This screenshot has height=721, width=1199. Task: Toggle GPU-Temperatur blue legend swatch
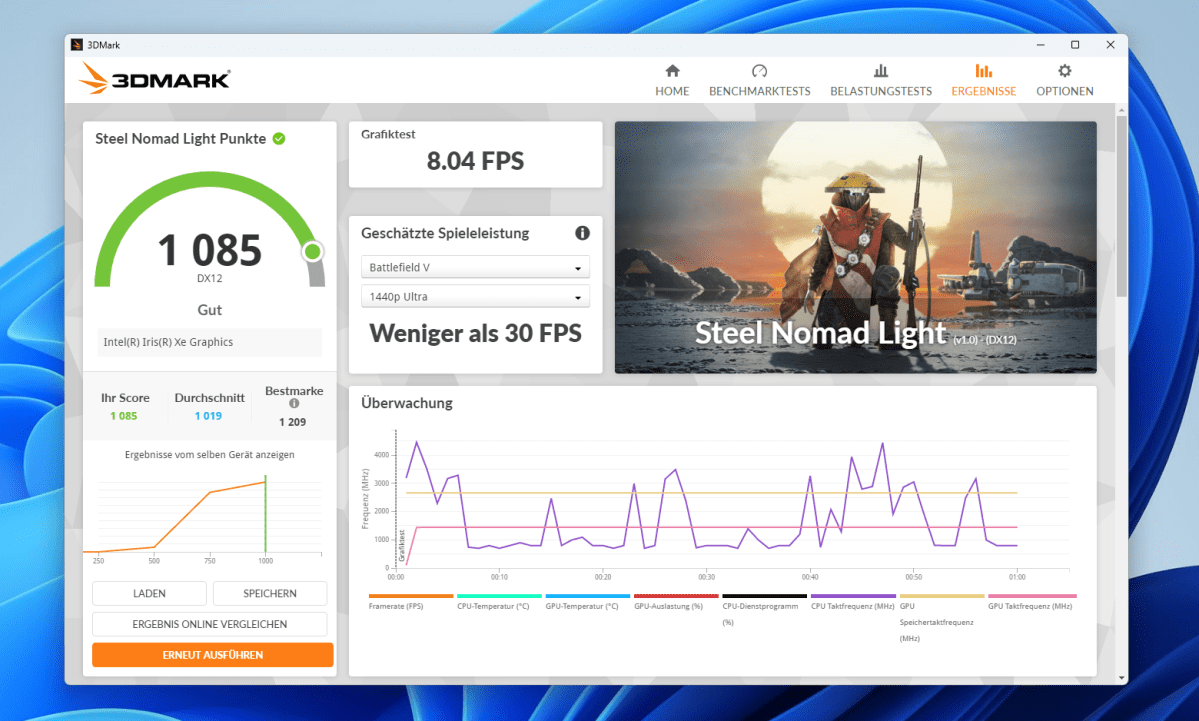click(x=587, y=596)
